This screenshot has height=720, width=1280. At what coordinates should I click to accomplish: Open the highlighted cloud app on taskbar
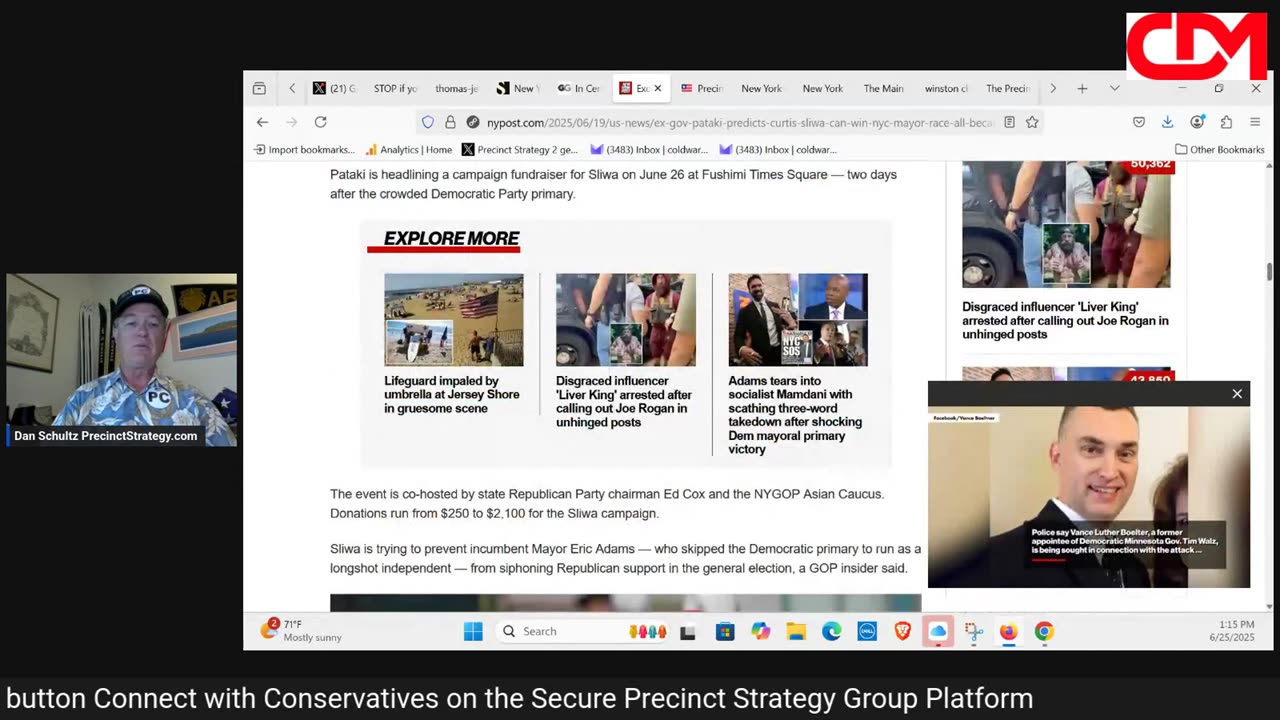tap(938, 631)
